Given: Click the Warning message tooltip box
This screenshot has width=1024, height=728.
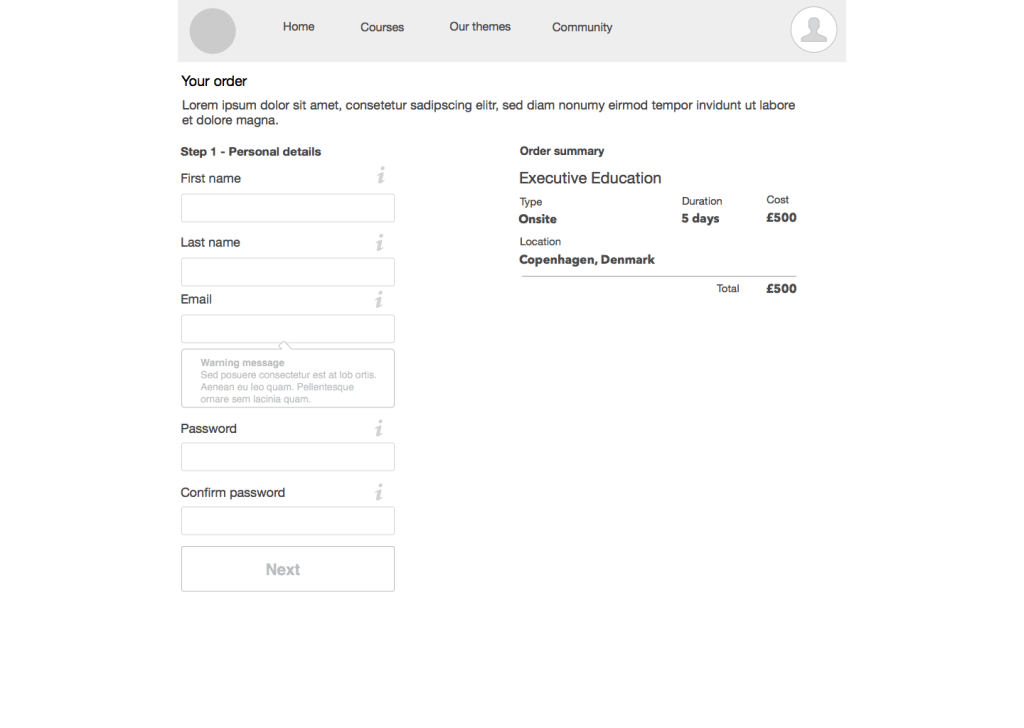Looking at the screenshot, I should [287, 379].
